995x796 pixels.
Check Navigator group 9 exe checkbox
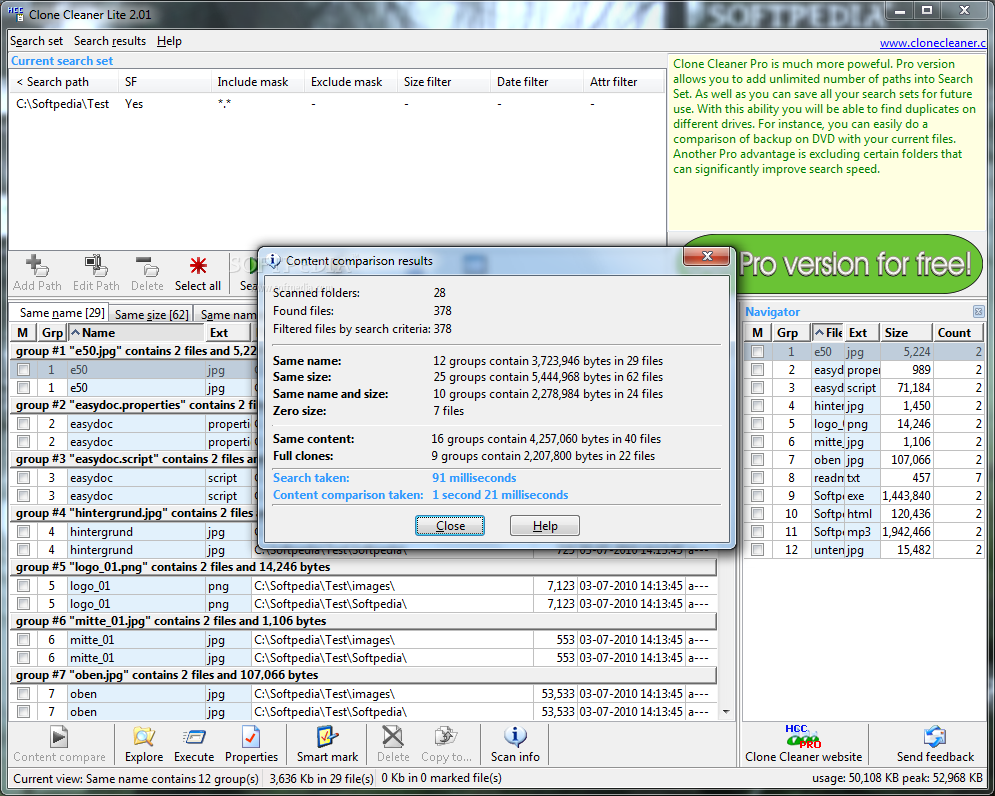click(x=757, y=495)
